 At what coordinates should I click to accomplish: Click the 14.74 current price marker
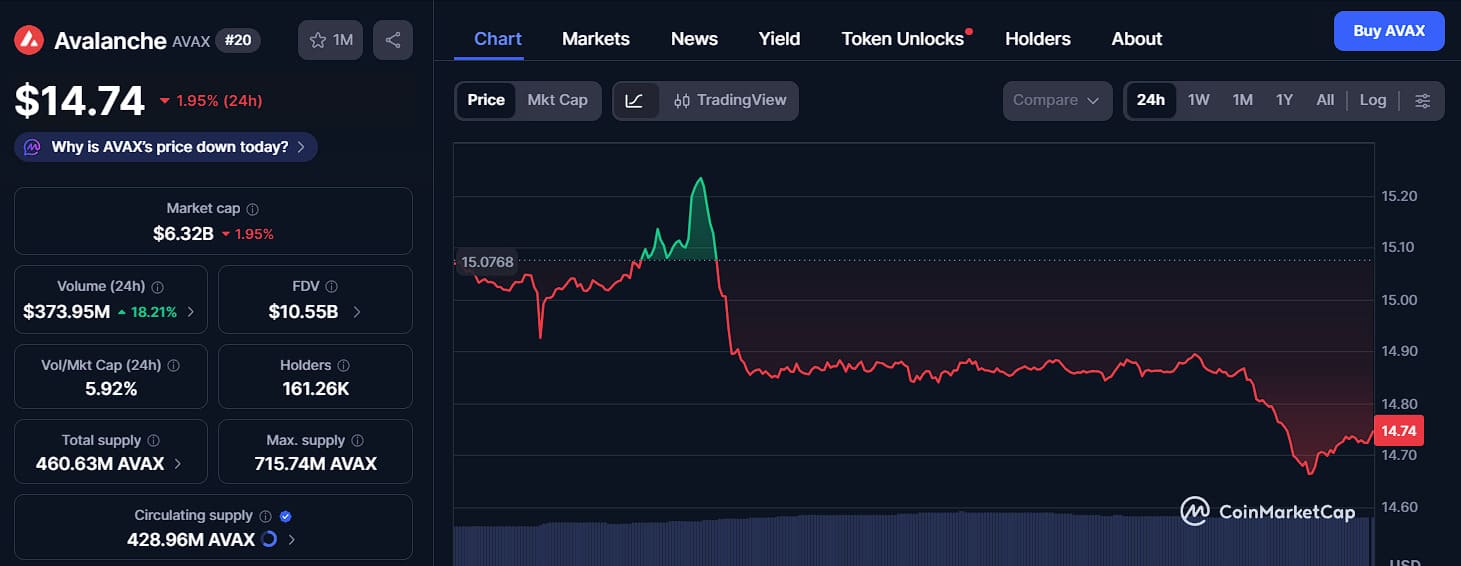tap(1398, 431)
